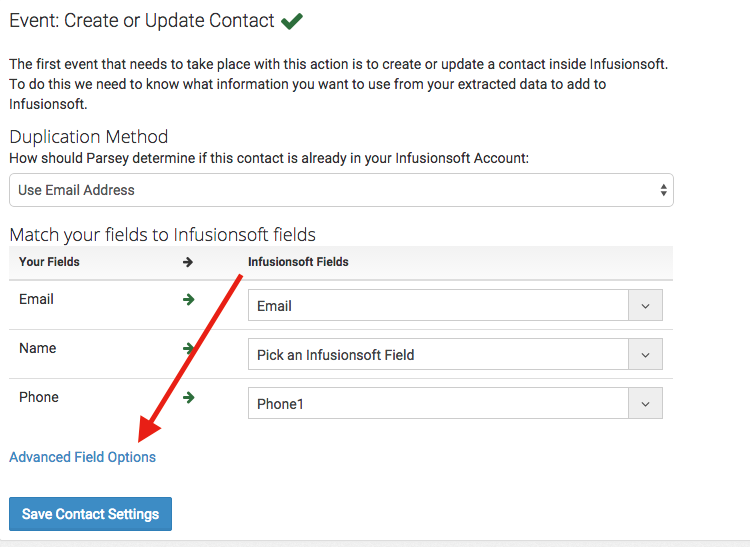The height and width of the screenshot is (547, 750).
Task: Open the Email Infusionsoft field dropdown
Action: tap(455, 305)
